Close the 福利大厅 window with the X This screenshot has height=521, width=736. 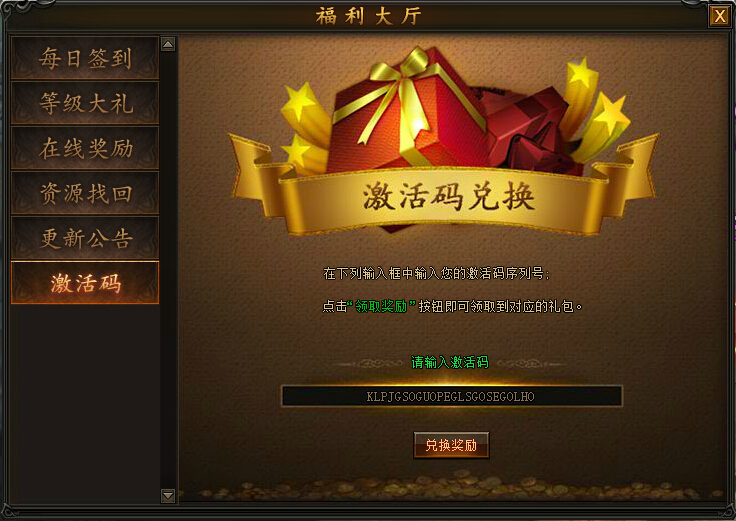[x=720, y=16]
